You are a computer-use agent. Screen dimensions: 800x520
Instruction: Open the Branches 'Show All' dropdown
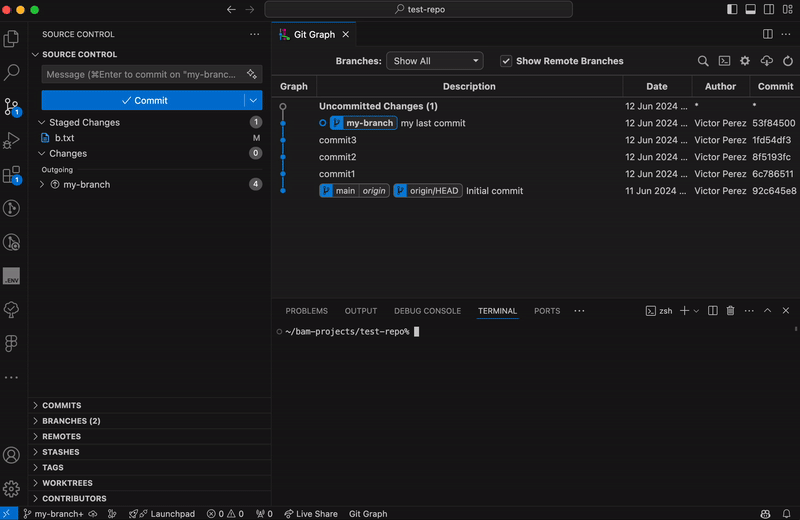click(x=434, y=61)
